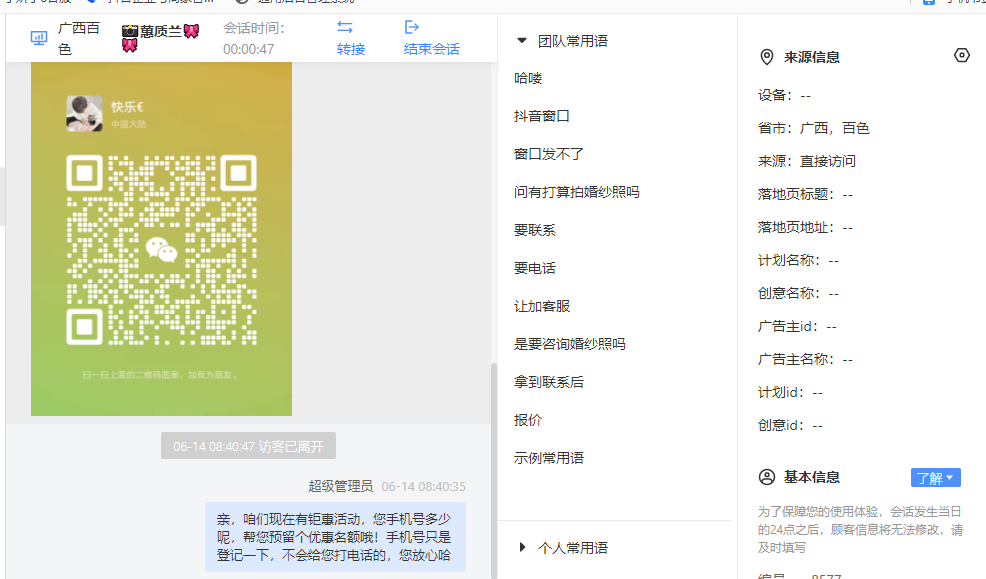The height and width of the screenshot is (579, 986).
Task: Click the 超级管理员 sender name
Action: tap(340, 487)
